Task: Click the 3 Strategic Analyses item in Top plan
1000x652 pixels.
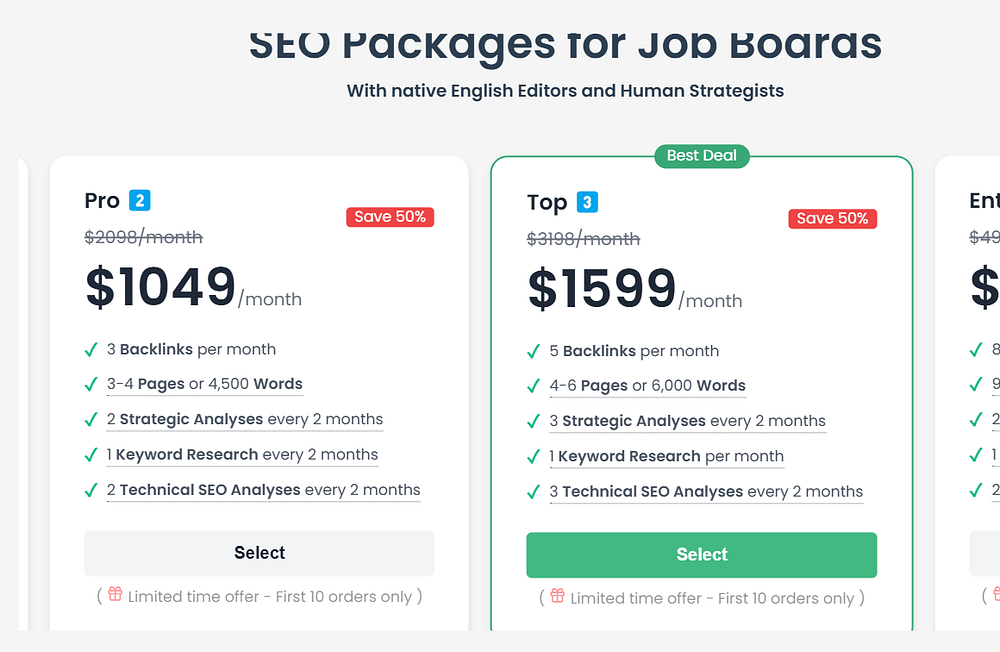Action: coord(688,421)
